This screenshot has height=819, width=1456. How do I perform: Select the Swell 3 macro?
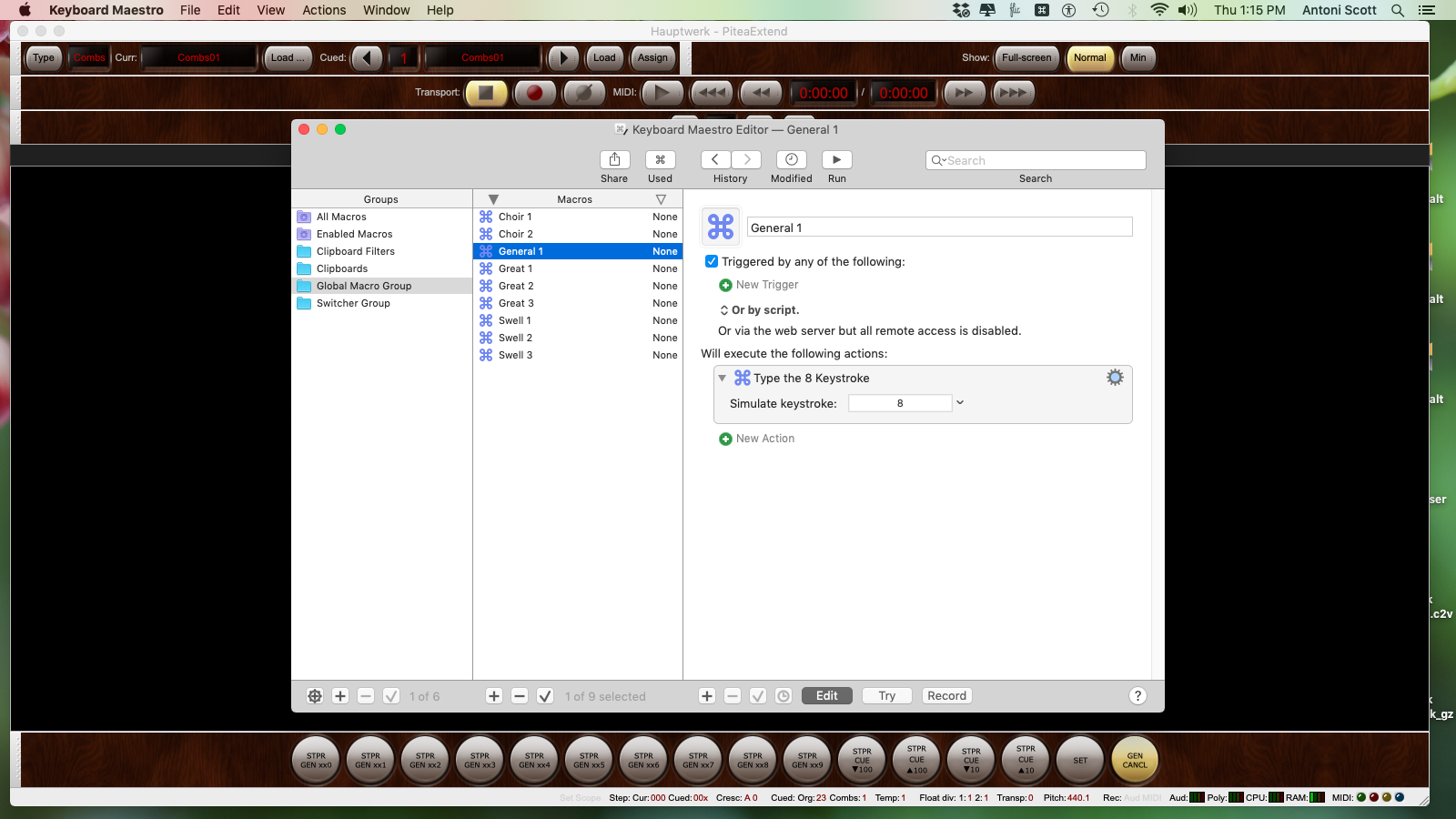(x=578, y=355)
